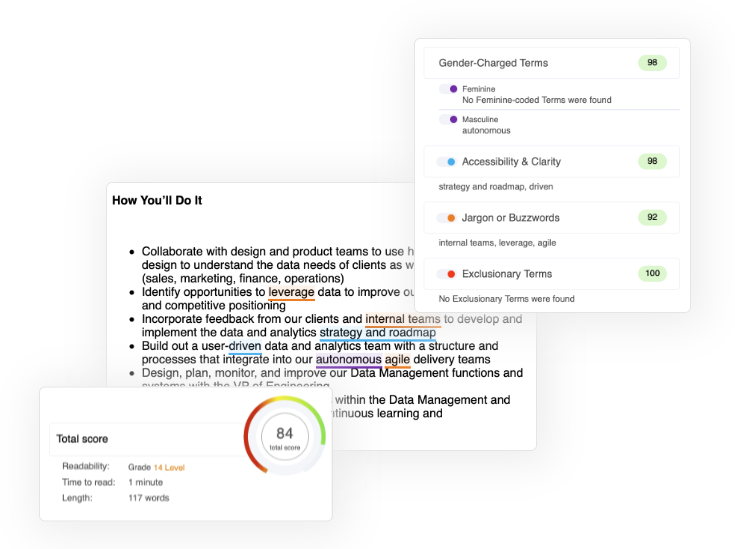Click the Exclusionary Terms score badge 100

coord(652,273)
